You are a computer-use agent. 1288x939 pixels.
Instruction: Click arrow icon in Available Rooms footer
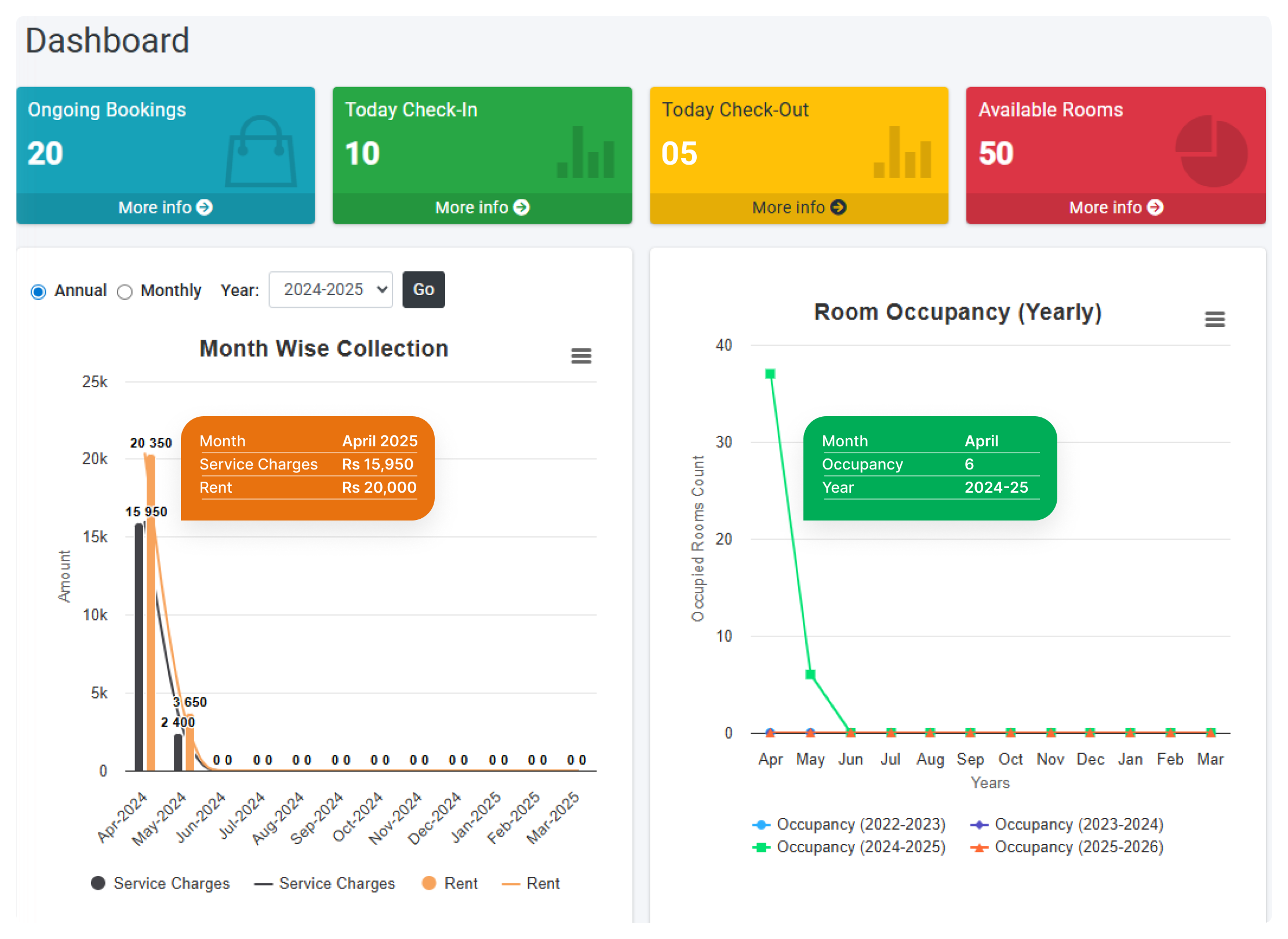pyautogui.click(x=1155, y=208)
